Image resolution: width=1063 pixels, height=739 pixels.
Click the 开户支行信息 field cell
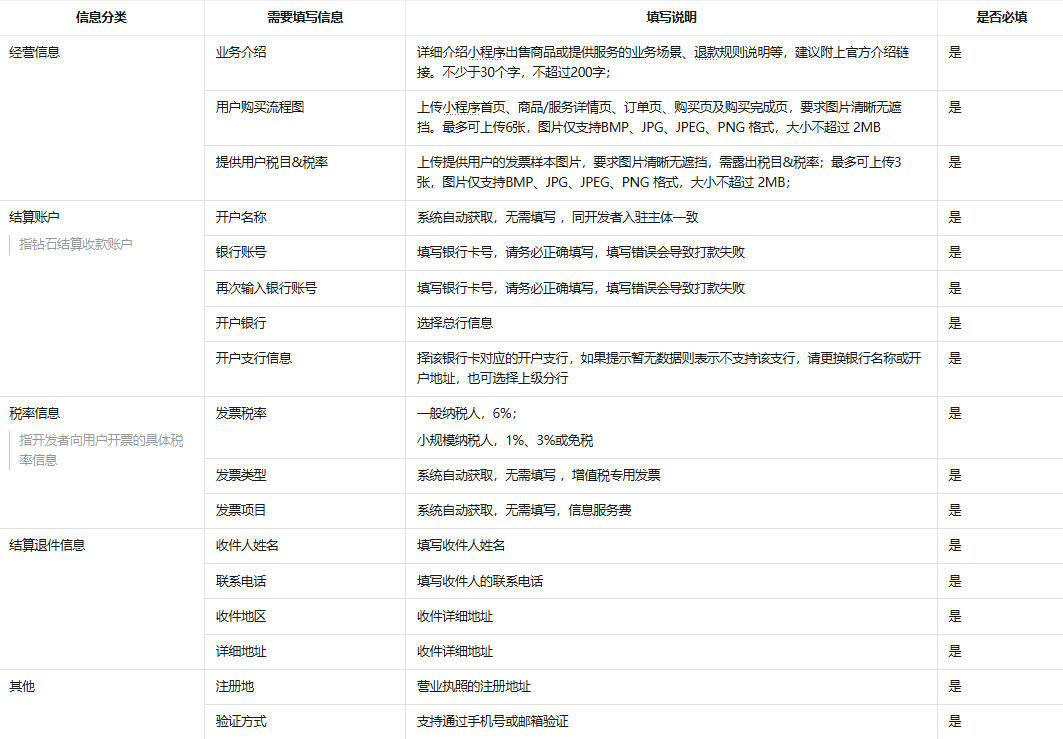tap(254, 358)
